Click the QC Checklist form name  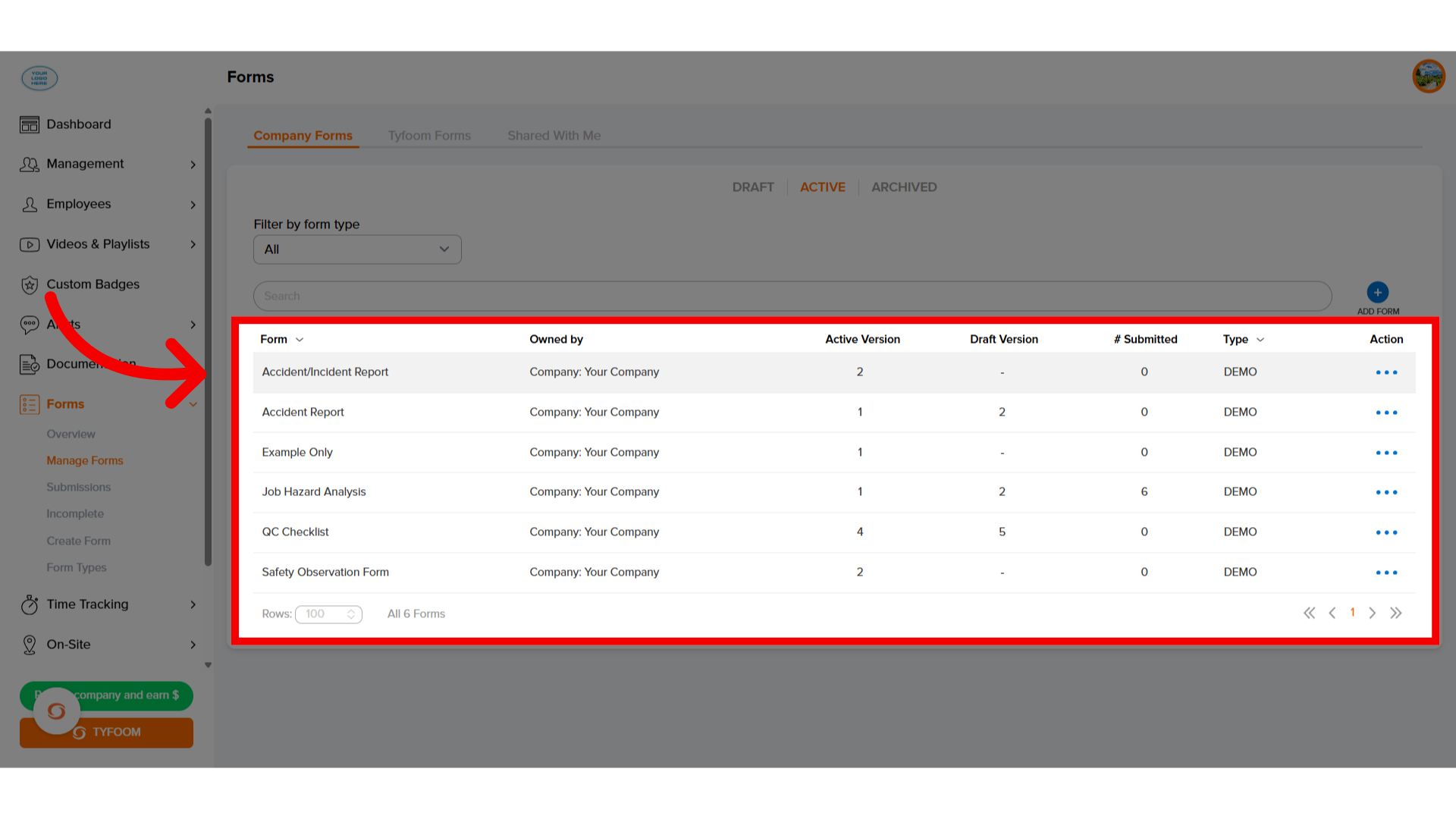tap(295, 532)
